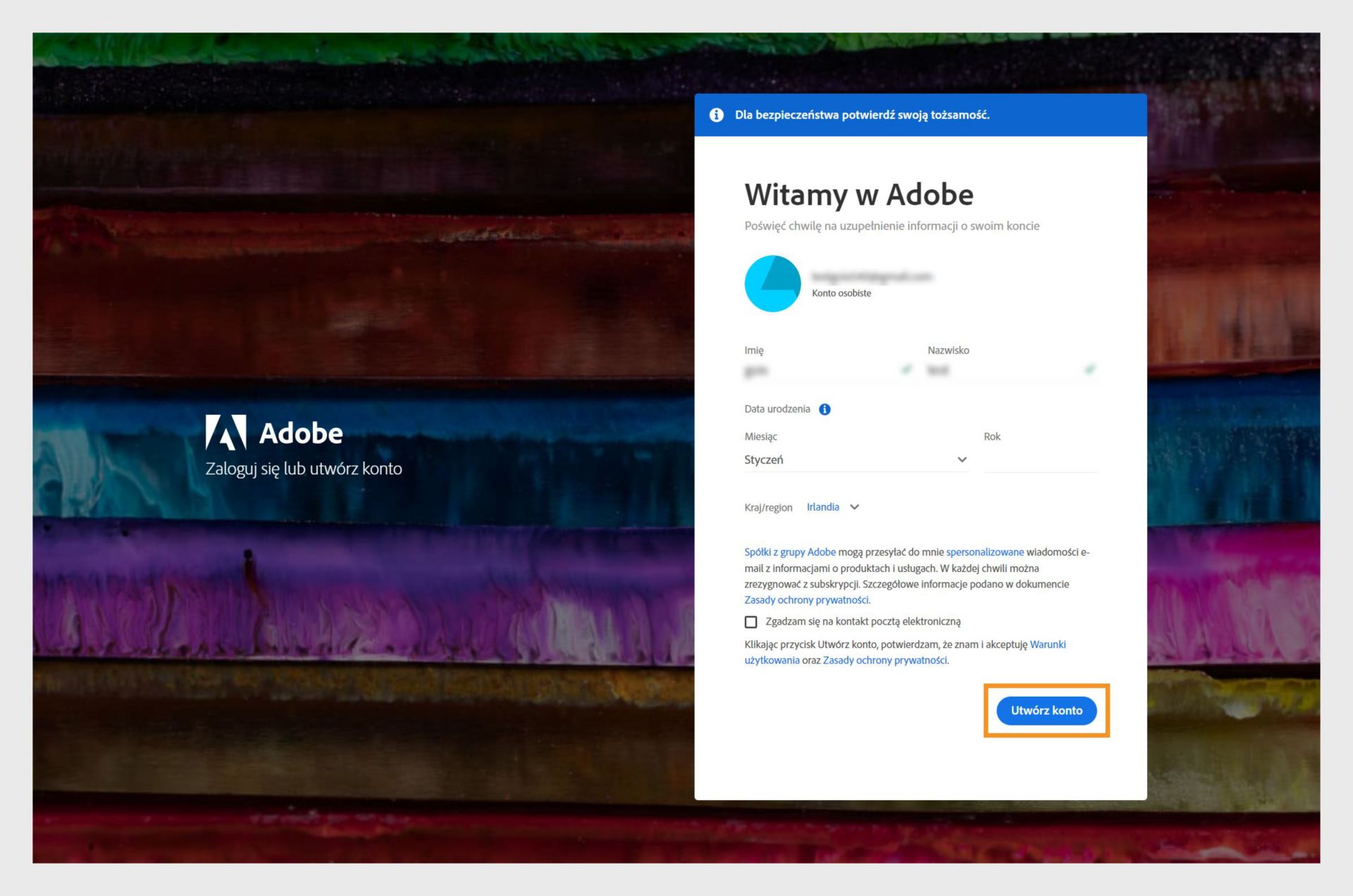1353x896 pixels.
Task: Open Zasady ochrony prywatności link after oraz
Action: click(884, 661)
